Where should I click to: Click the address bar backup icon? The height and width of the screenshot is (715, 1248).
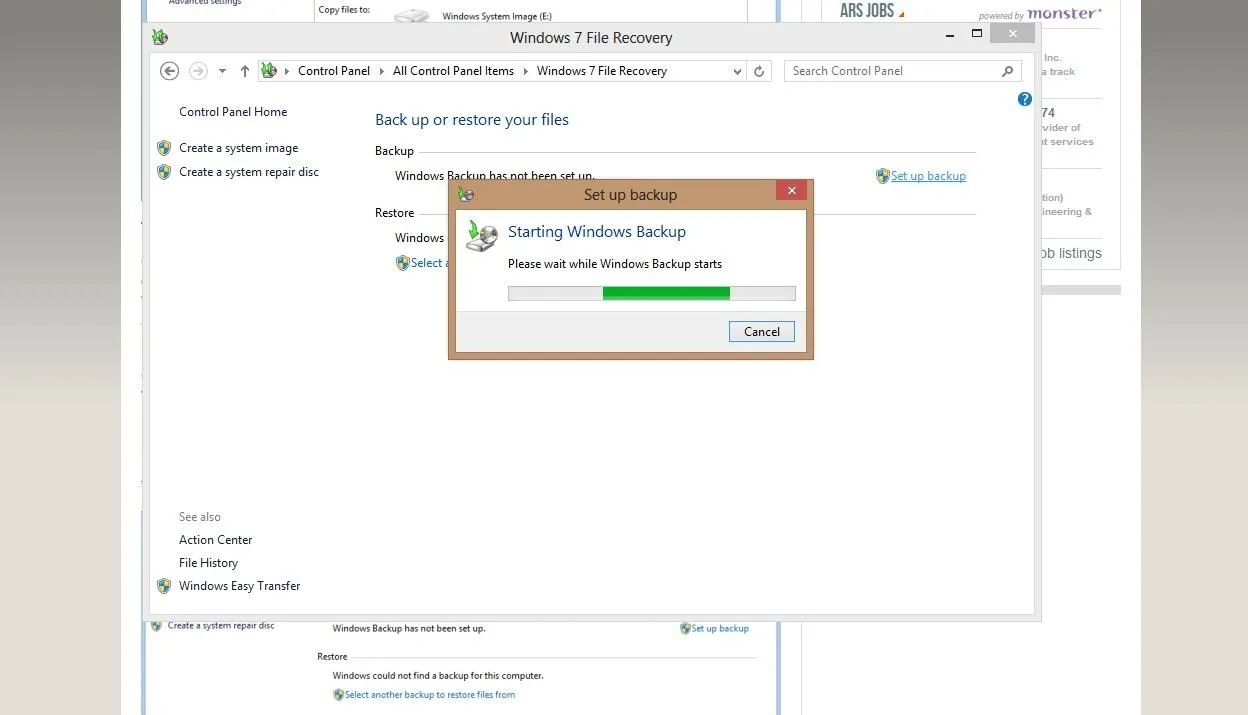coord(268,71)
